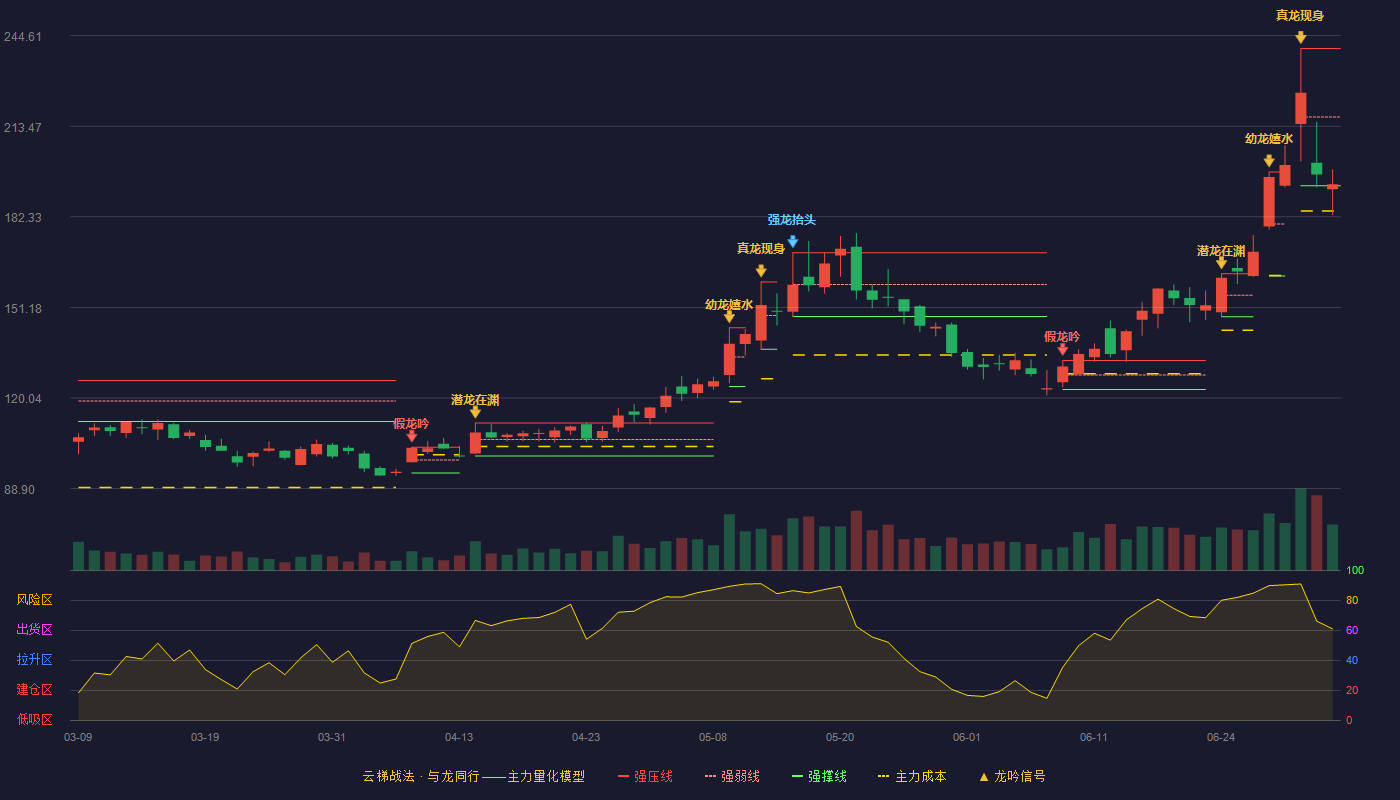Click the 潜龙在渊 arrow marker in April
Viewport: 1400px width, 800px height.
[x=475, y=412]
